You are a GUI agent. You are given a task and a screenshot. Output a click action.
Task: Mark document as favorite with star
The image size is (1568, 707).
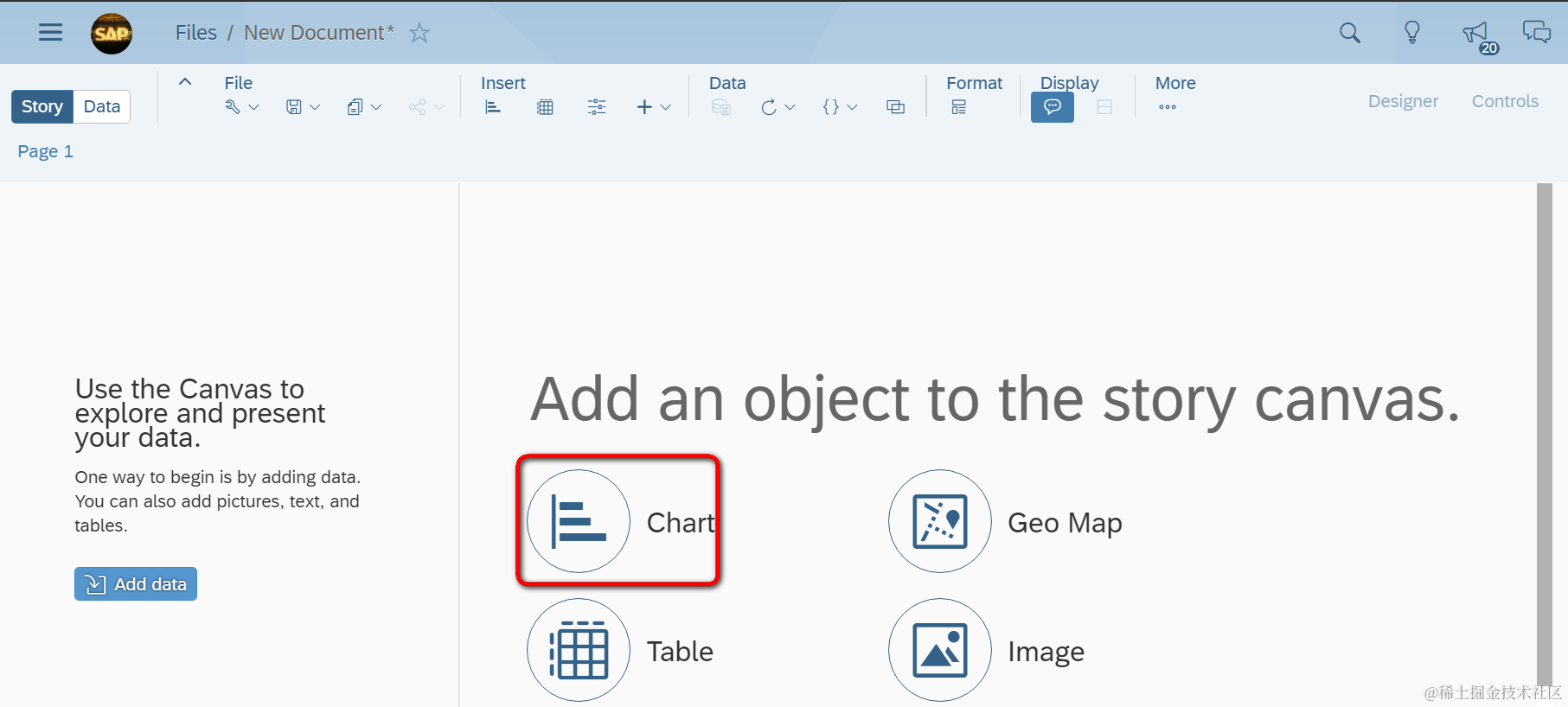pos(419,33)
